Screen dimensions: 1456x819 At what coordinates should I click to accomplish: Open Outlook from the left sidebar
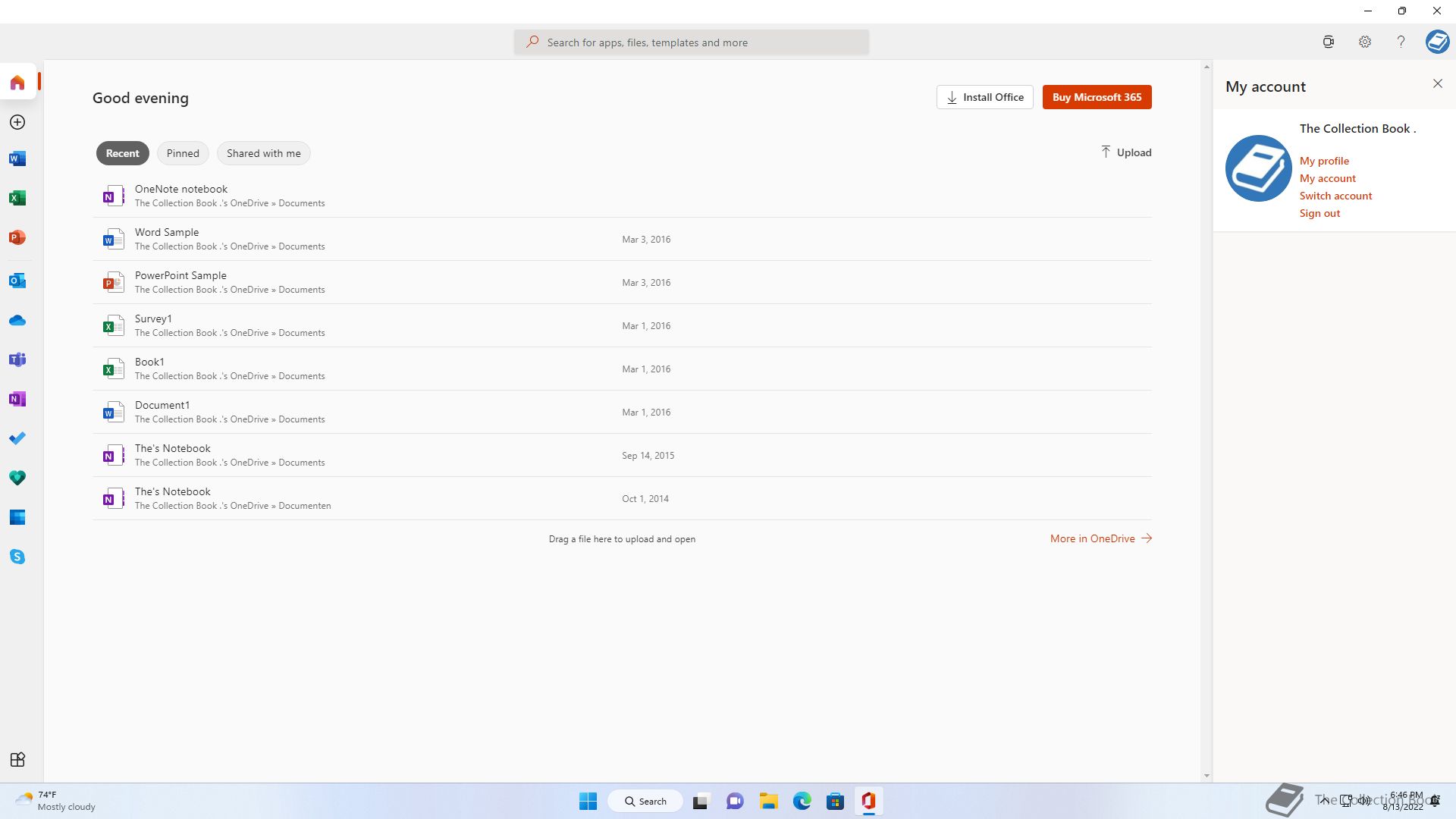click(17, 281)
